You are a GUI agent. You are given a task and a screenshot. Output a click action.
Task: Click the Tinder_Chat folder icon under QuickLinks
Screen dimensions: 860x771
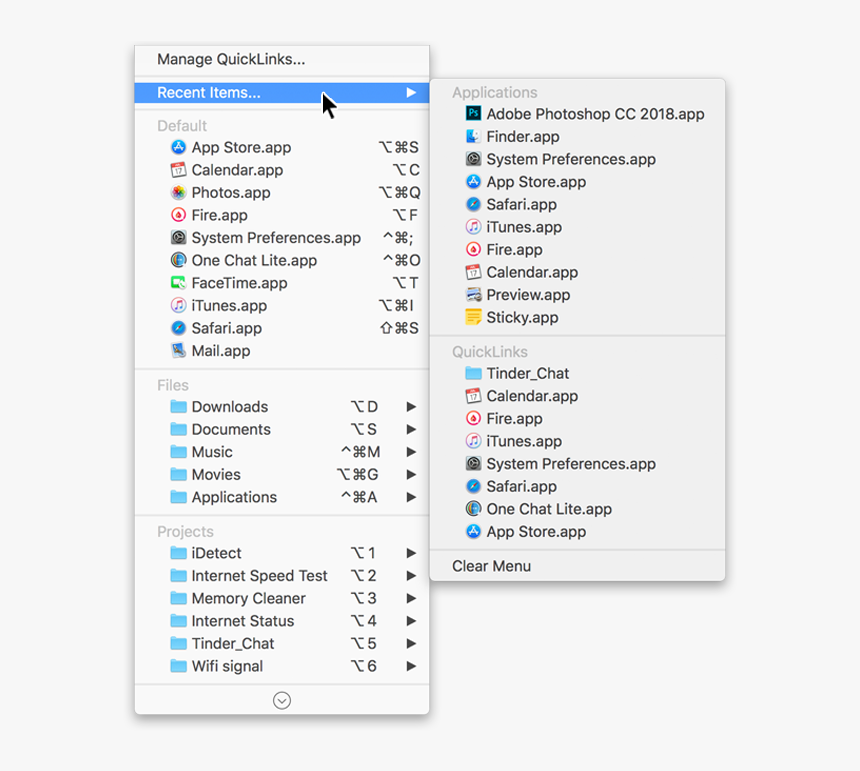474,374
